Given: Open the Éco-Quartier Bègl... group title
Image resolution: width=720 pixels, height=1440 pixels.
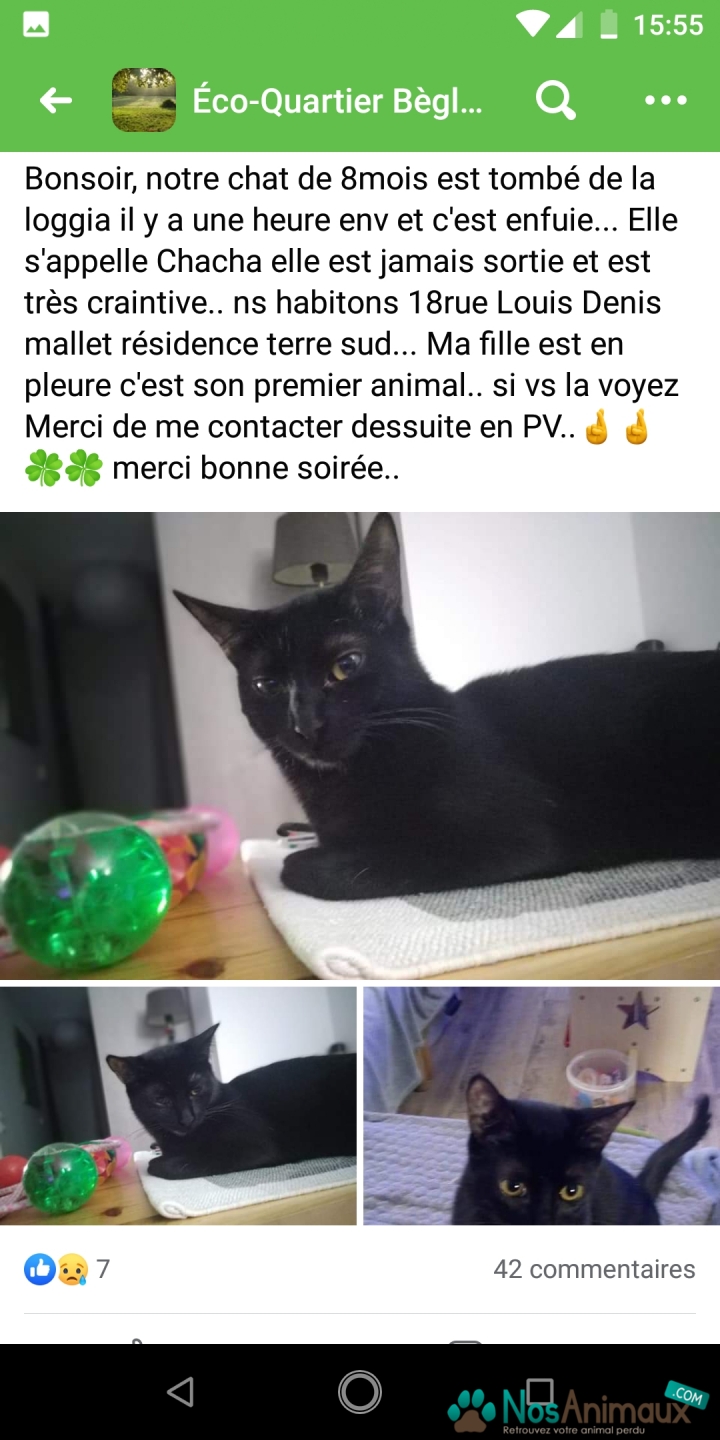Looking at the screenshot, I should 338,101.
